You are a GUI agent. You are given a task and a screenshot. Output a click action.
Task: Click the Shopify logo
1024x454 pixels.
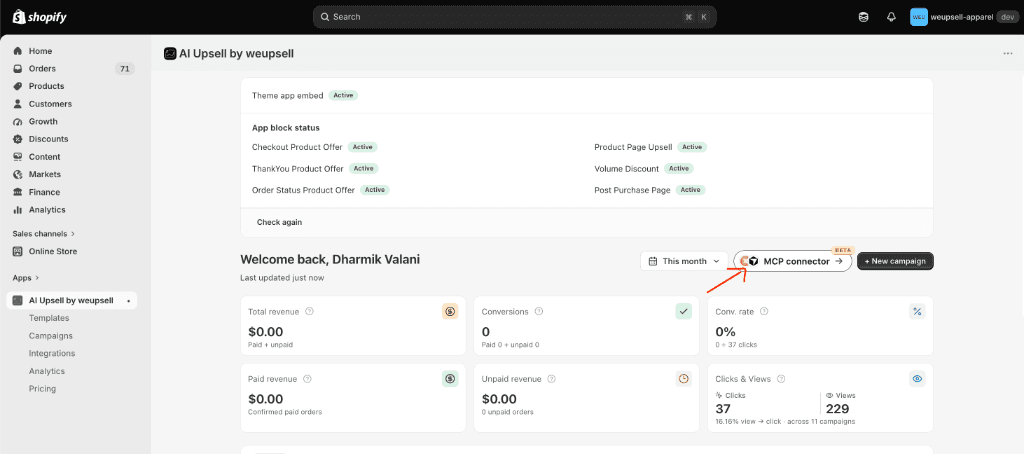pos(39,17)
